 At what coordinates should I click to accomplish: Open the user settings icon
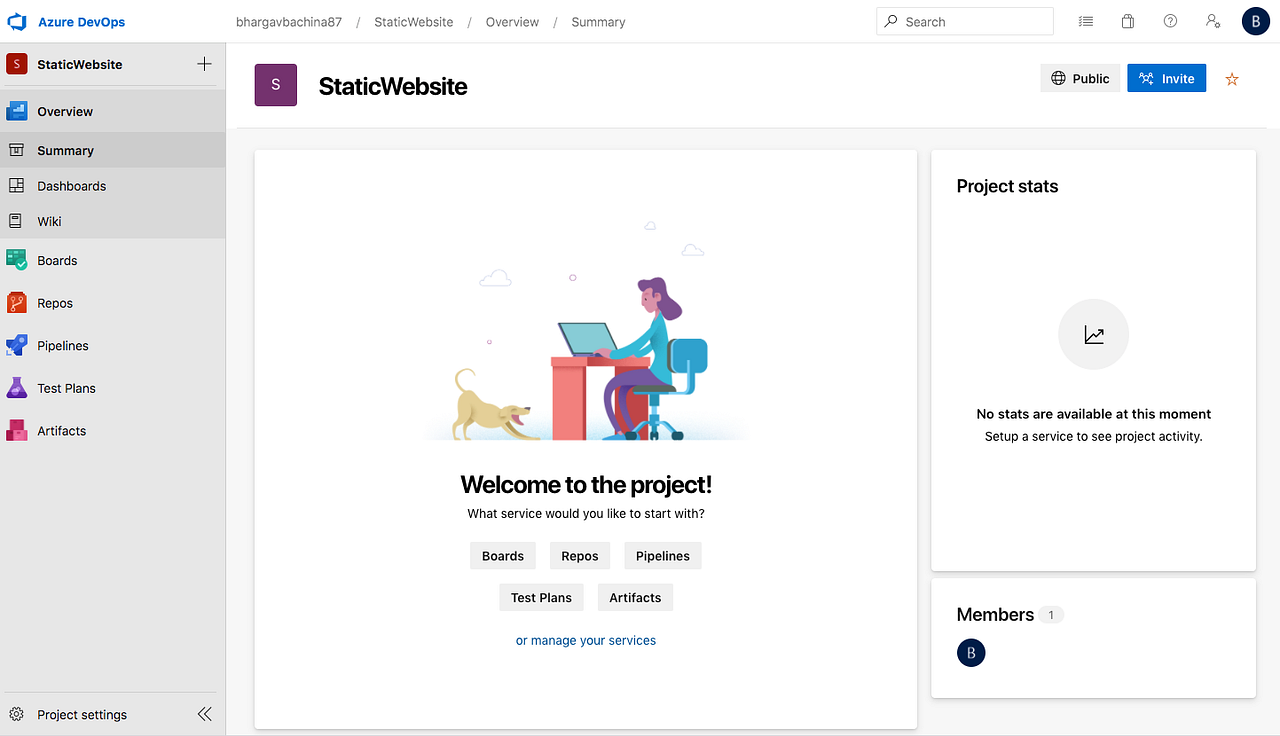coord(1213,21)
